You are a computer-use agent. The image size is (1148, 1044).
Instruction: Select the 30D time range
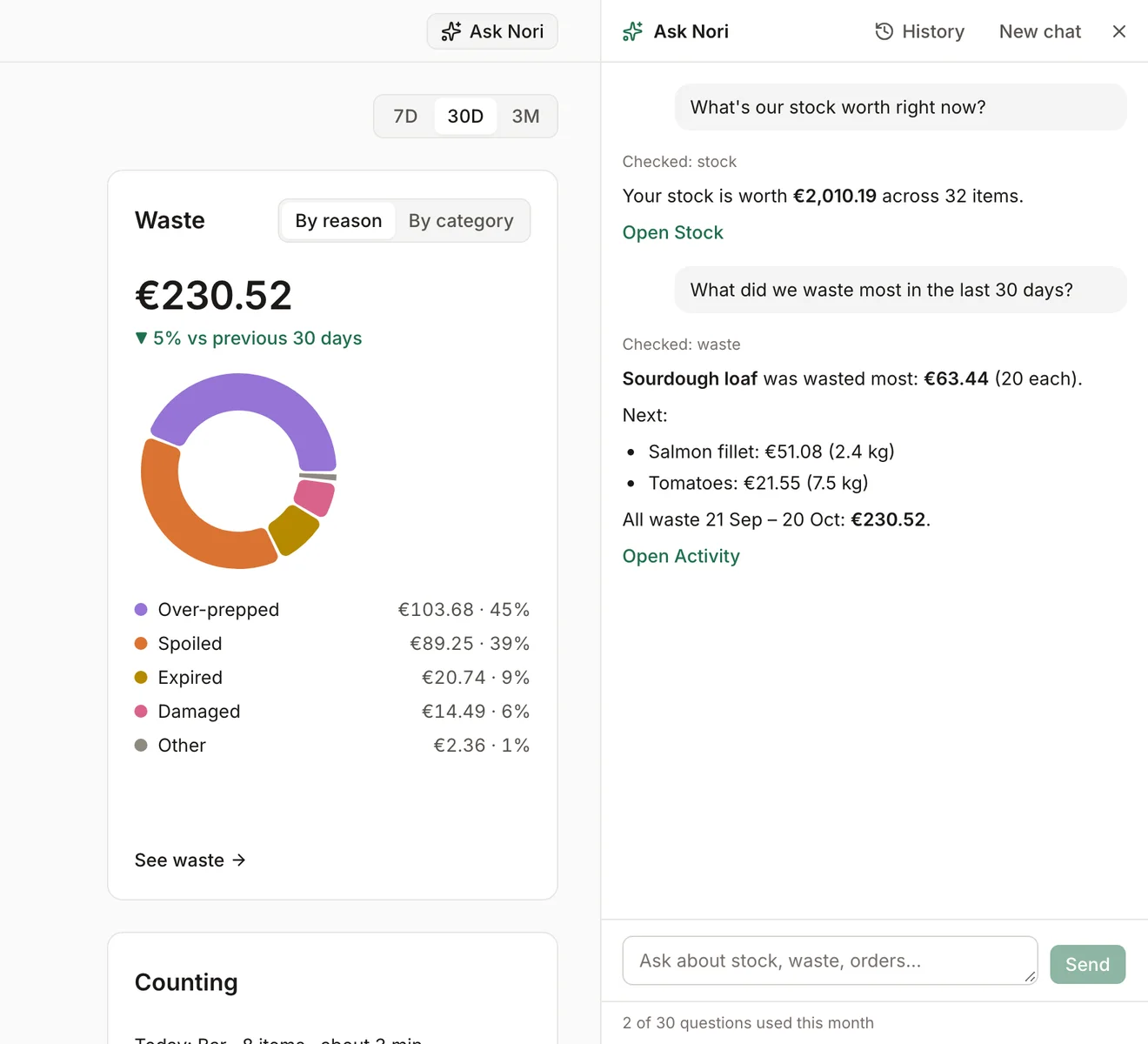pyautogui.click(x=465, y=116)
